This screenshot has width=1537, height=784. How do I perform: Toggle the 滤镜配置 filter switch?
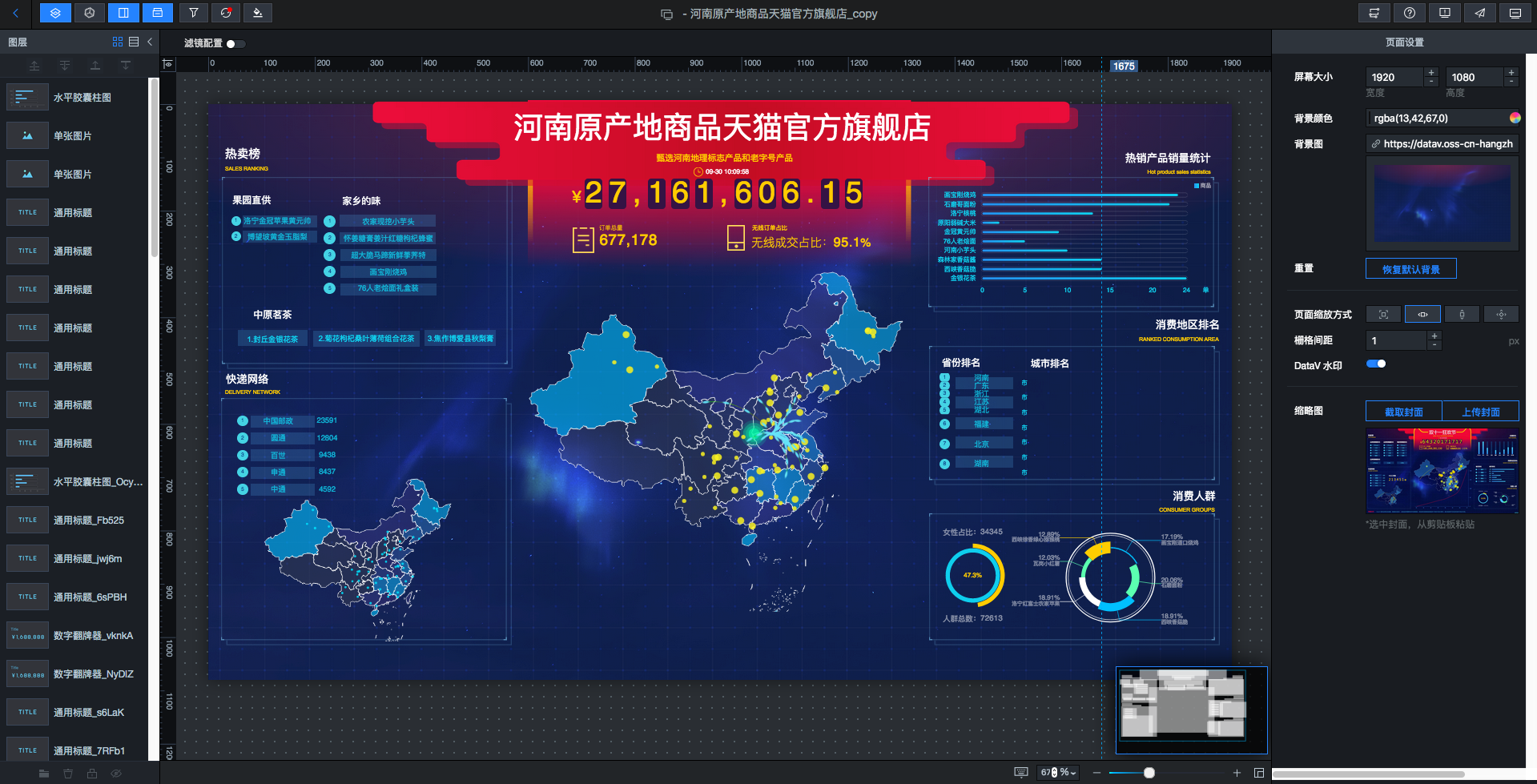point(235,44)
